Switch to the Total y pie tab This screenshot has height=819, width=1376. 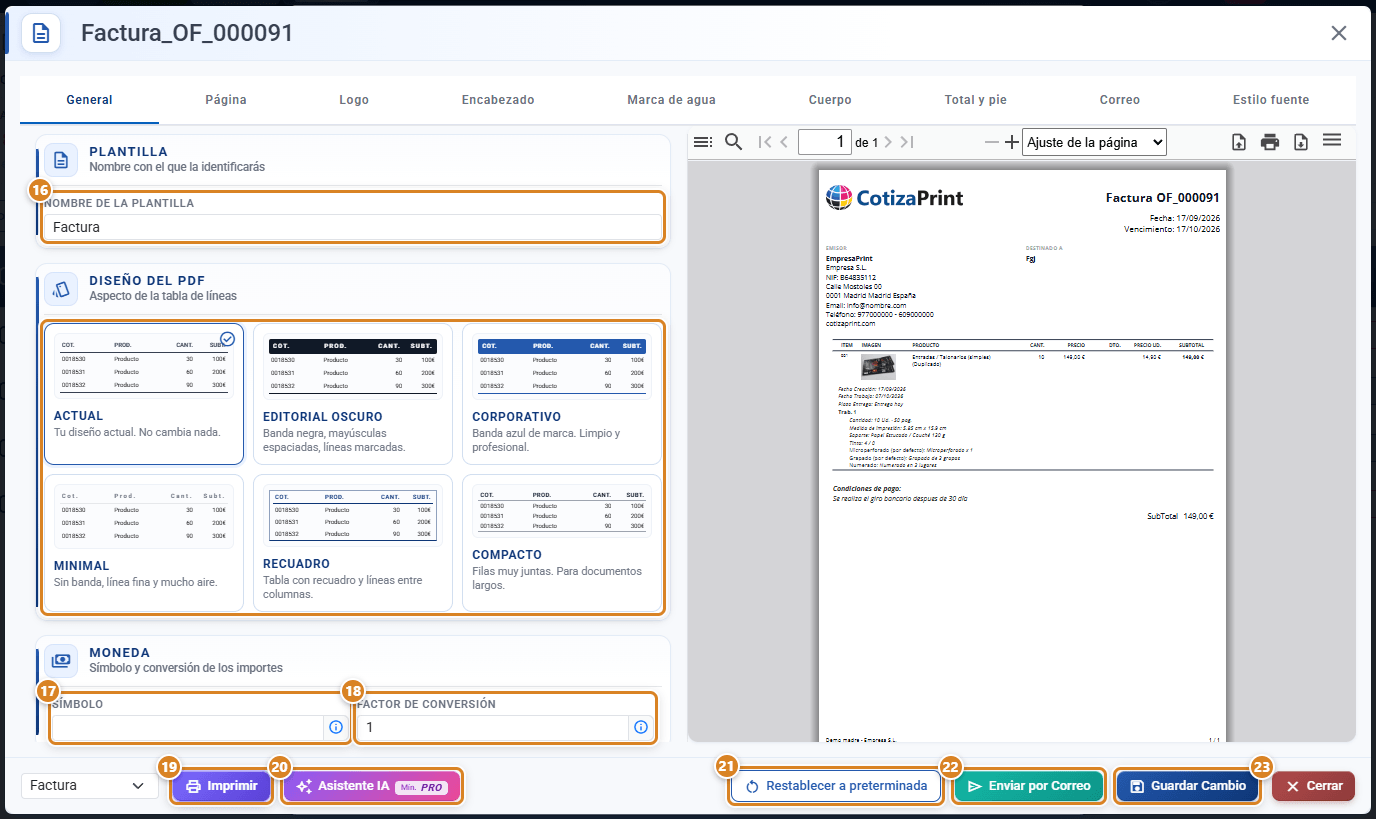pyautogui.click(x=976, y=100)
